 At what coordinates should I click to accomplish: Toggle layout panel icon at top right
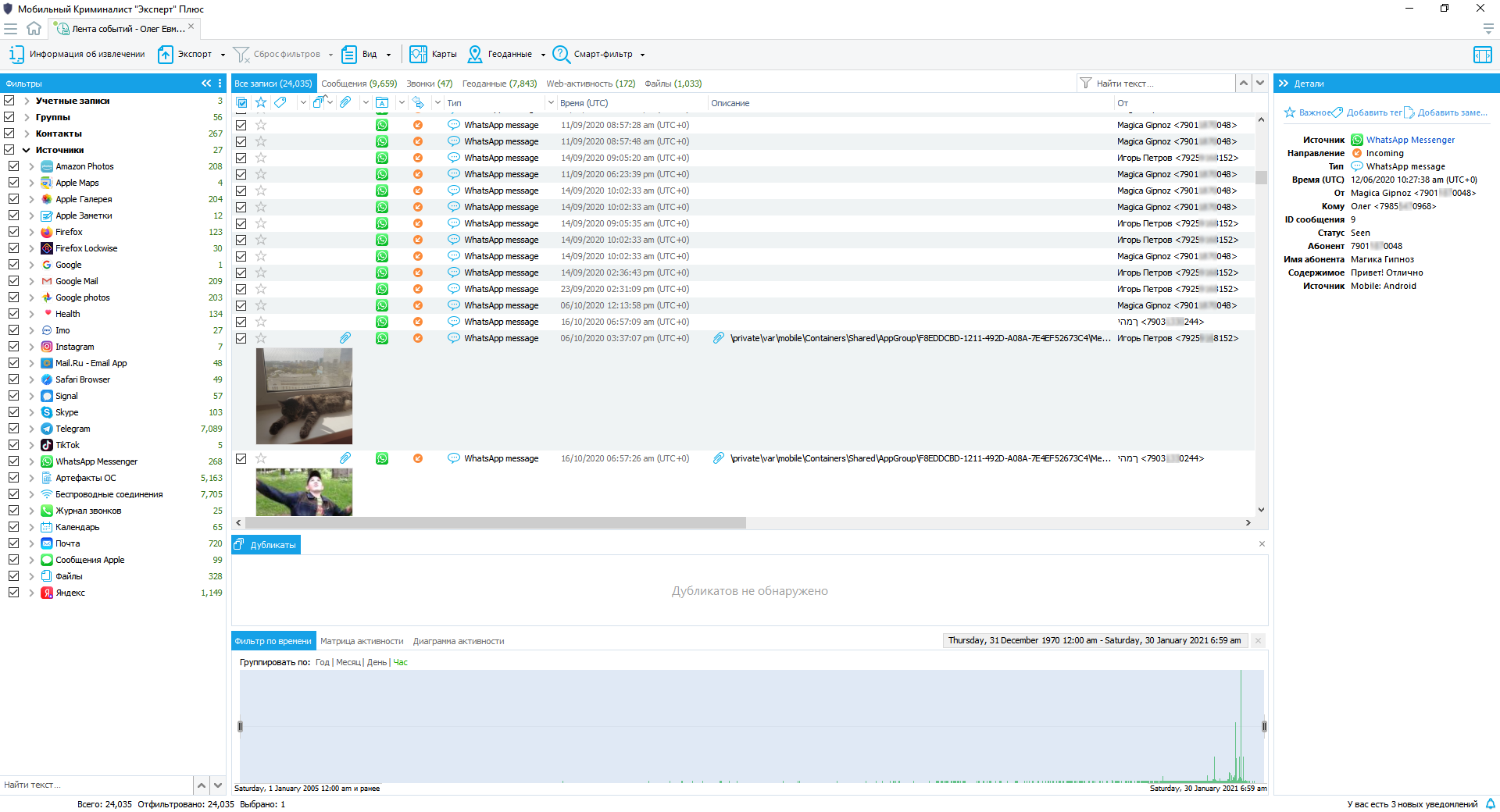1482,54
